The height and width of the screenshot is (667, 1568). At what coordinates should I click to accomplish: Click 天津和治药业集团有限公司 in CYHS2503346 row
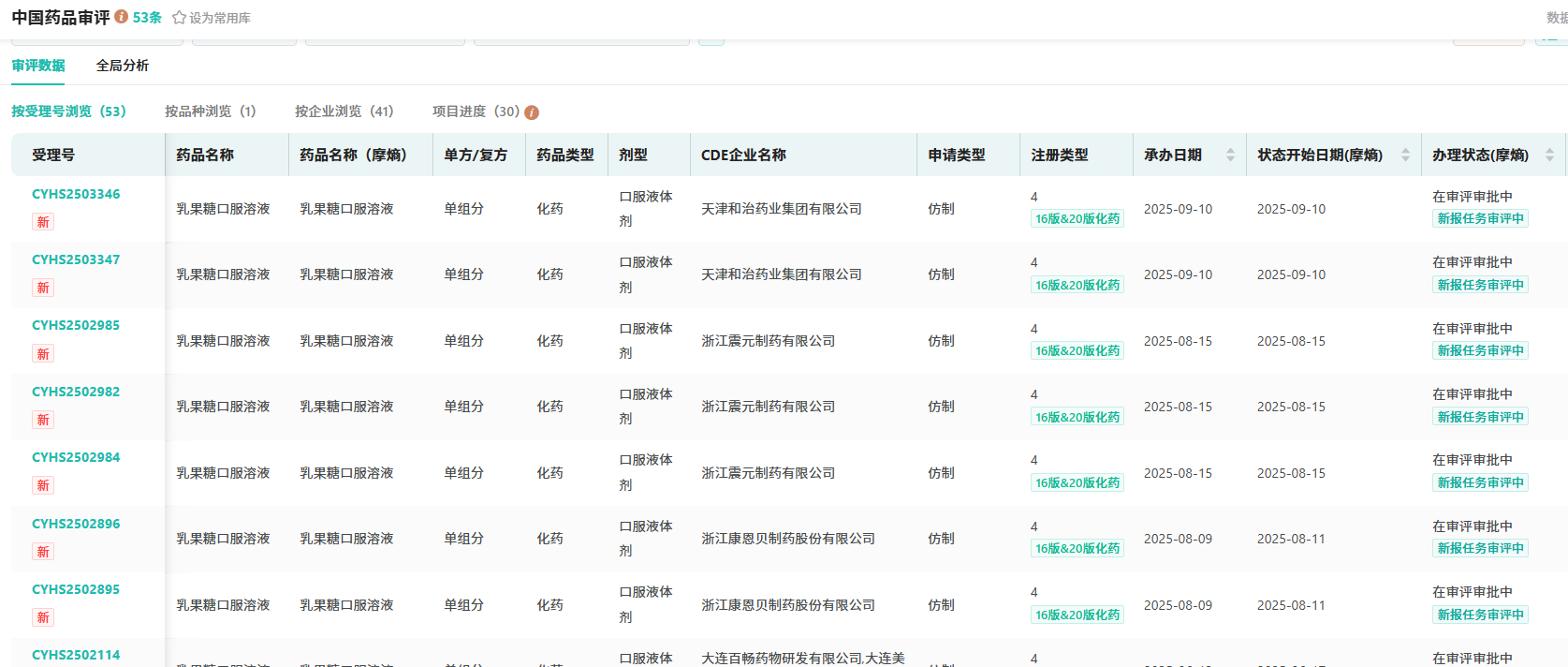coord(782,209)
